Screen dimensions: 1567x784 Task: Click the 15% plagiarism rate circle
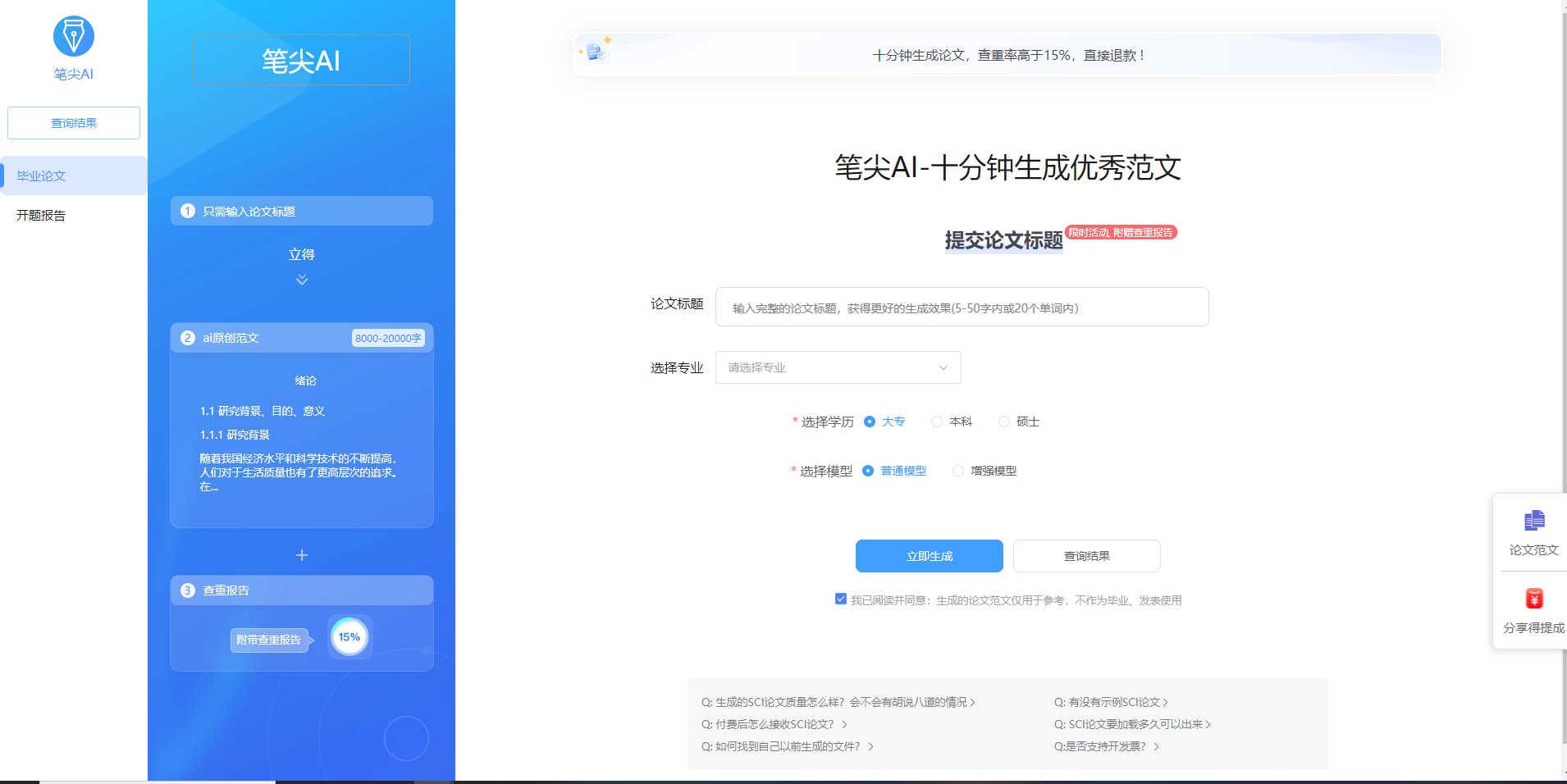point(350,636)
